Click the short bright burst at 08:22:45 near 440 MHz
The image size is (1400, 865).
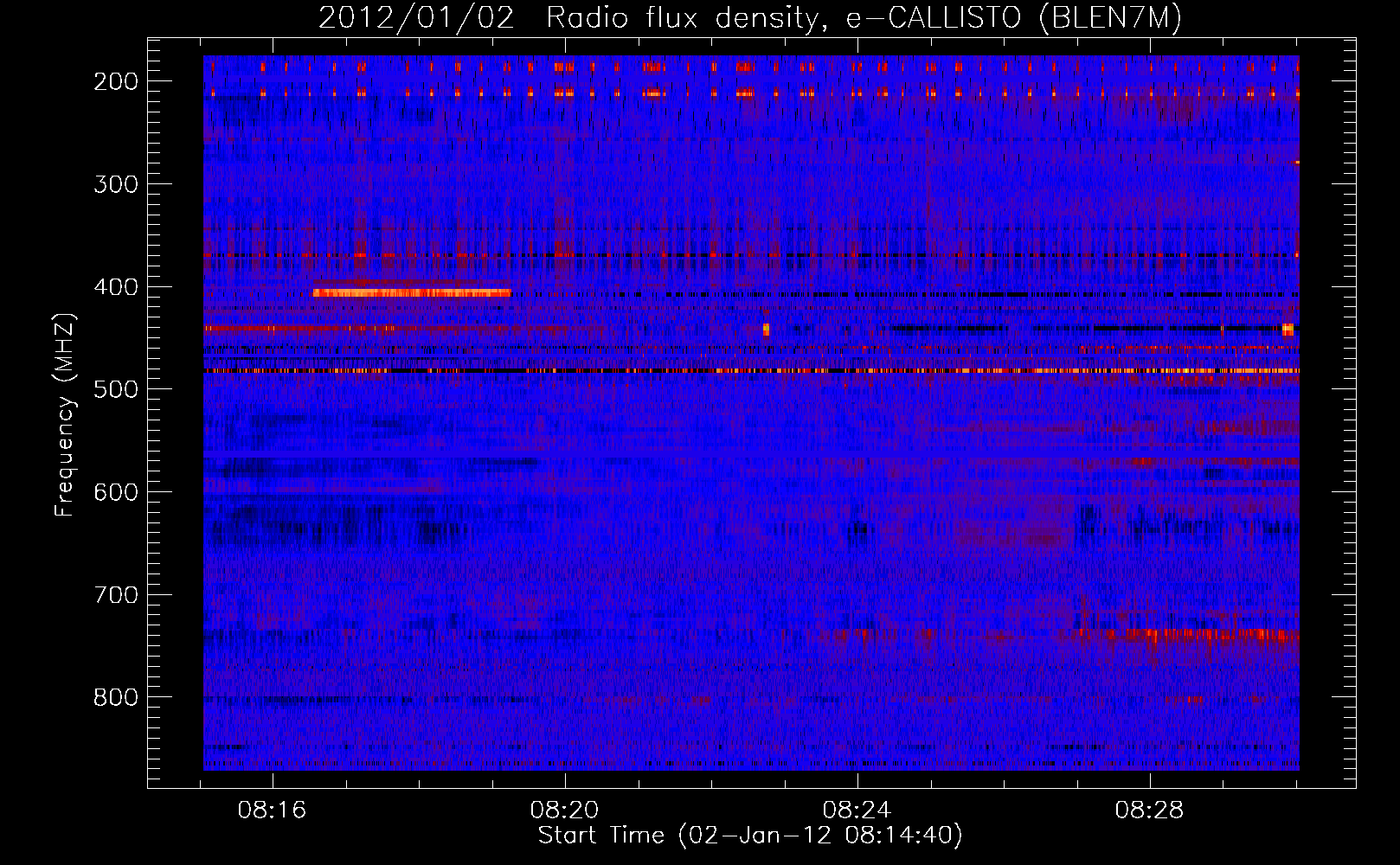(x=767, y=329)
